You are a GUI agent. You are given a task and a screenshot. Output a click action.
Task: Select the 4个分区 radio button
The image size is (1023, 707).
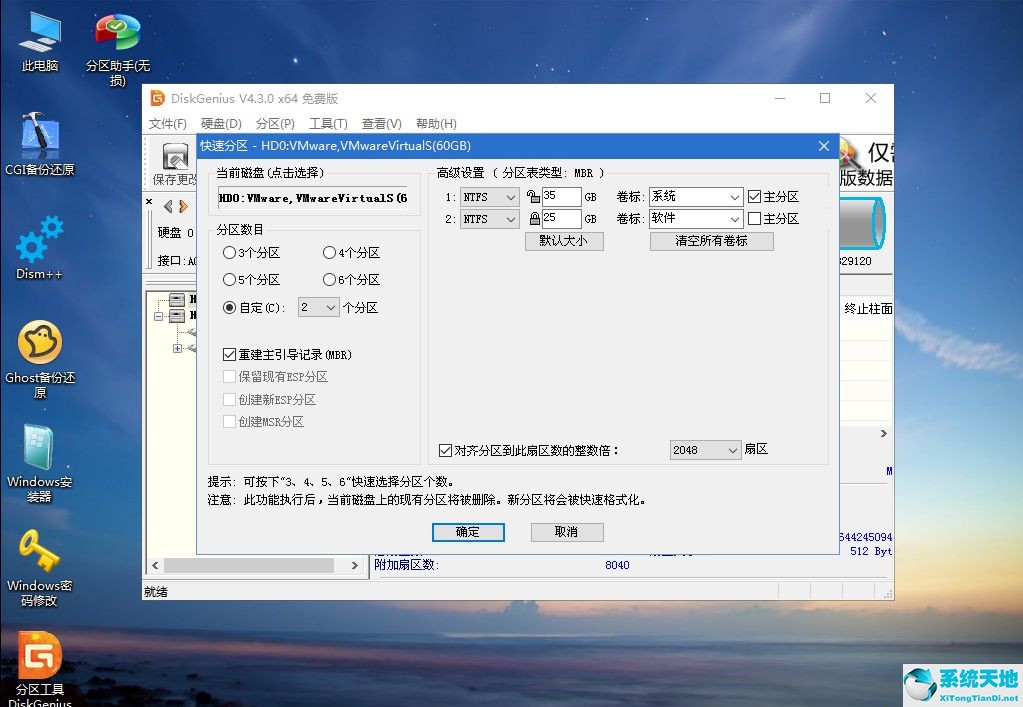330,252
